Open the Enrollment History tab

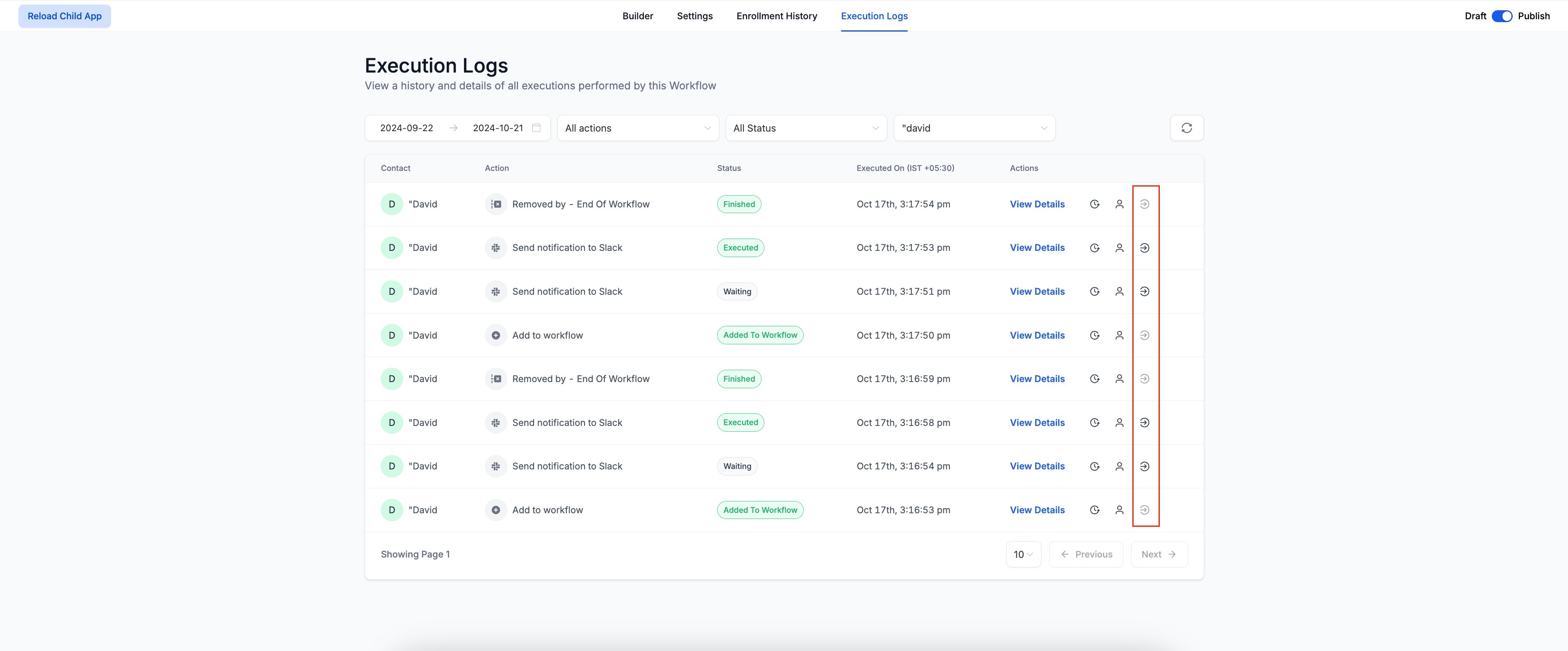[x=776, y=16]
